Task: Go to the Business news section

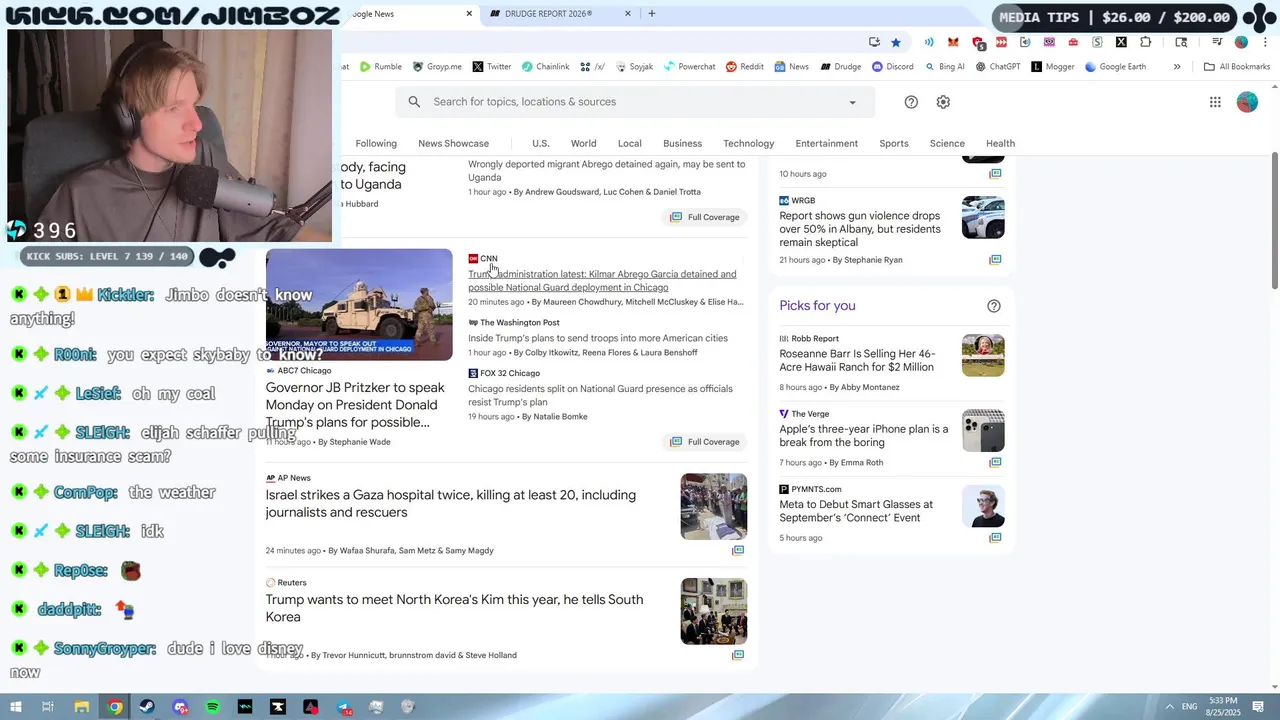Action: click(x=682, y=143)
